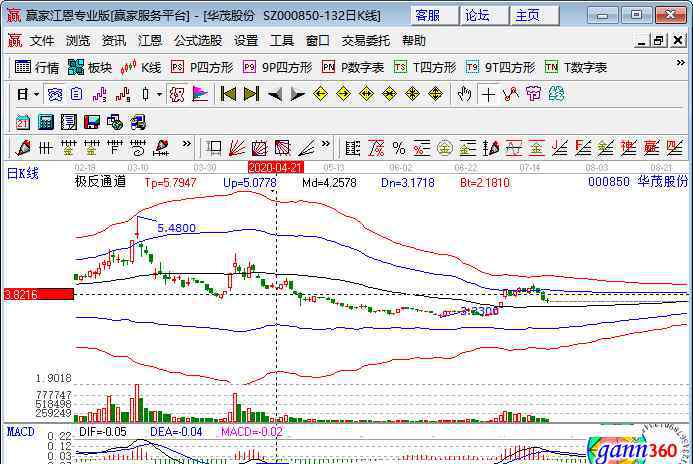This screenshot has width=693, height=464.
Task: Open the 江恩 menu
Action: (x=150, y=41)
